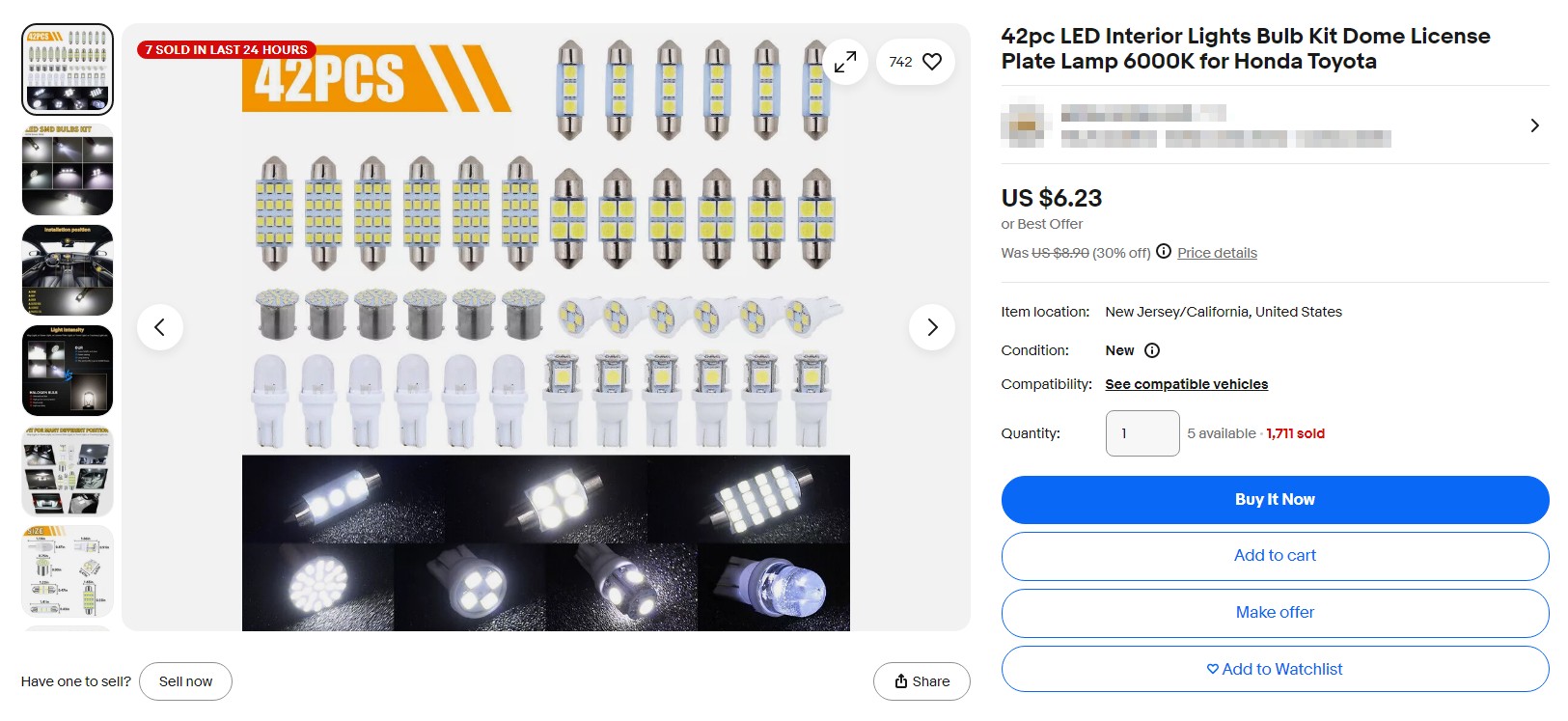The height and width of the screenshot is (721, 1568).
Task: Buy the LED bulb kit now
Action: point(1274,499)
